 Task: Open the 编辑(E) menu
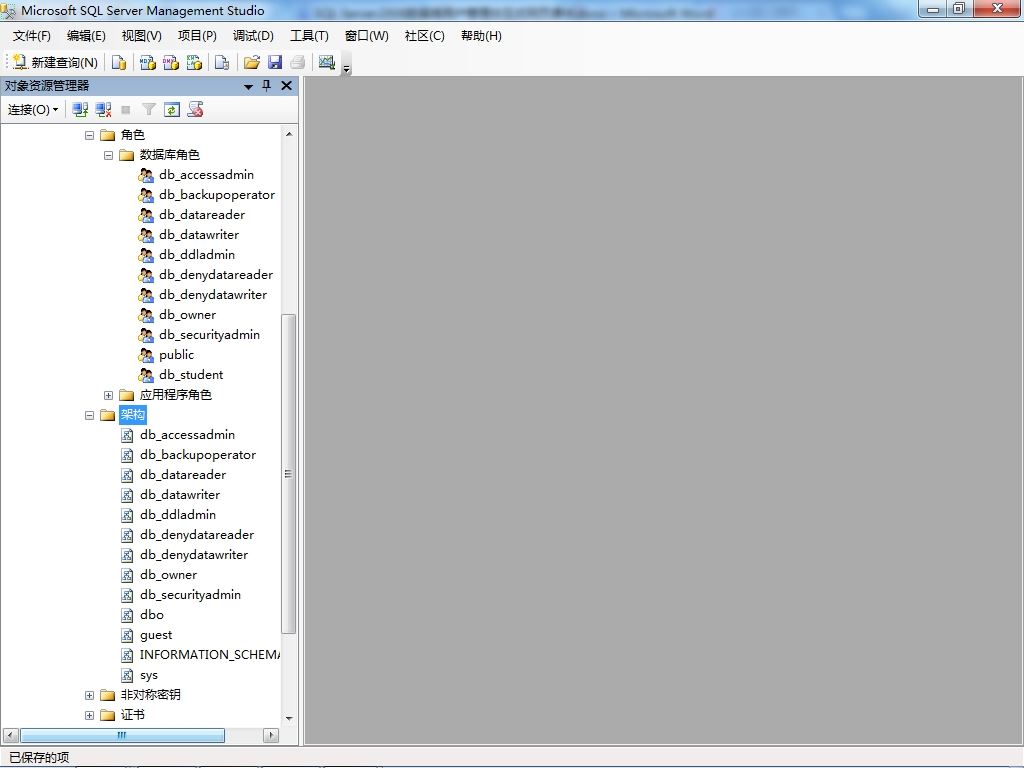(86, 36)
